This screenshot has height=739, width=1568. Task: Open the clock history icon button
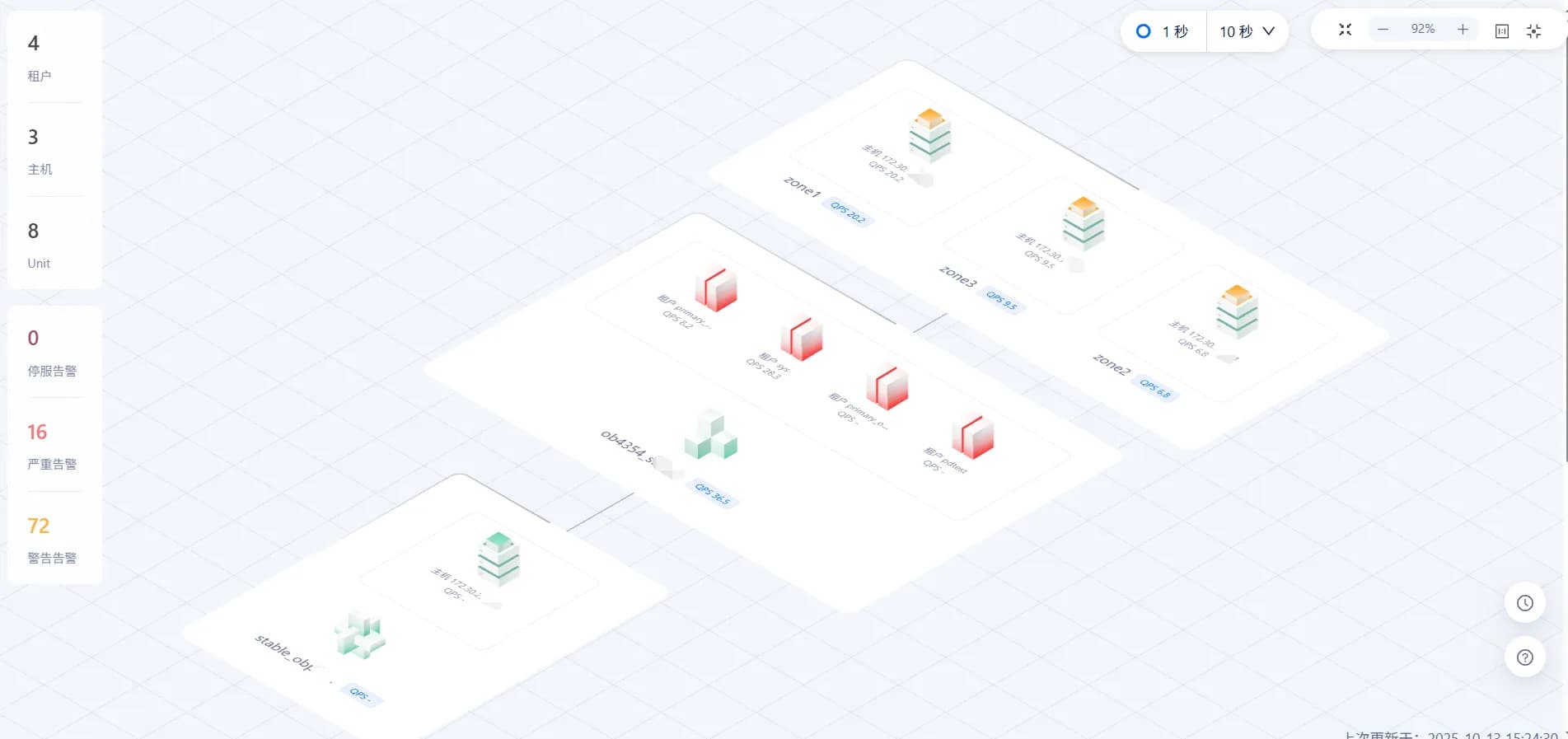point(1524,603)
